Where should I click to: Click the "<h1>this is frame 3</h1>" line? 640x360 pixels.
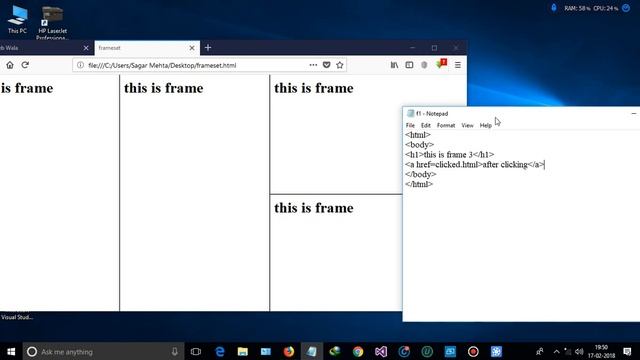449,155
